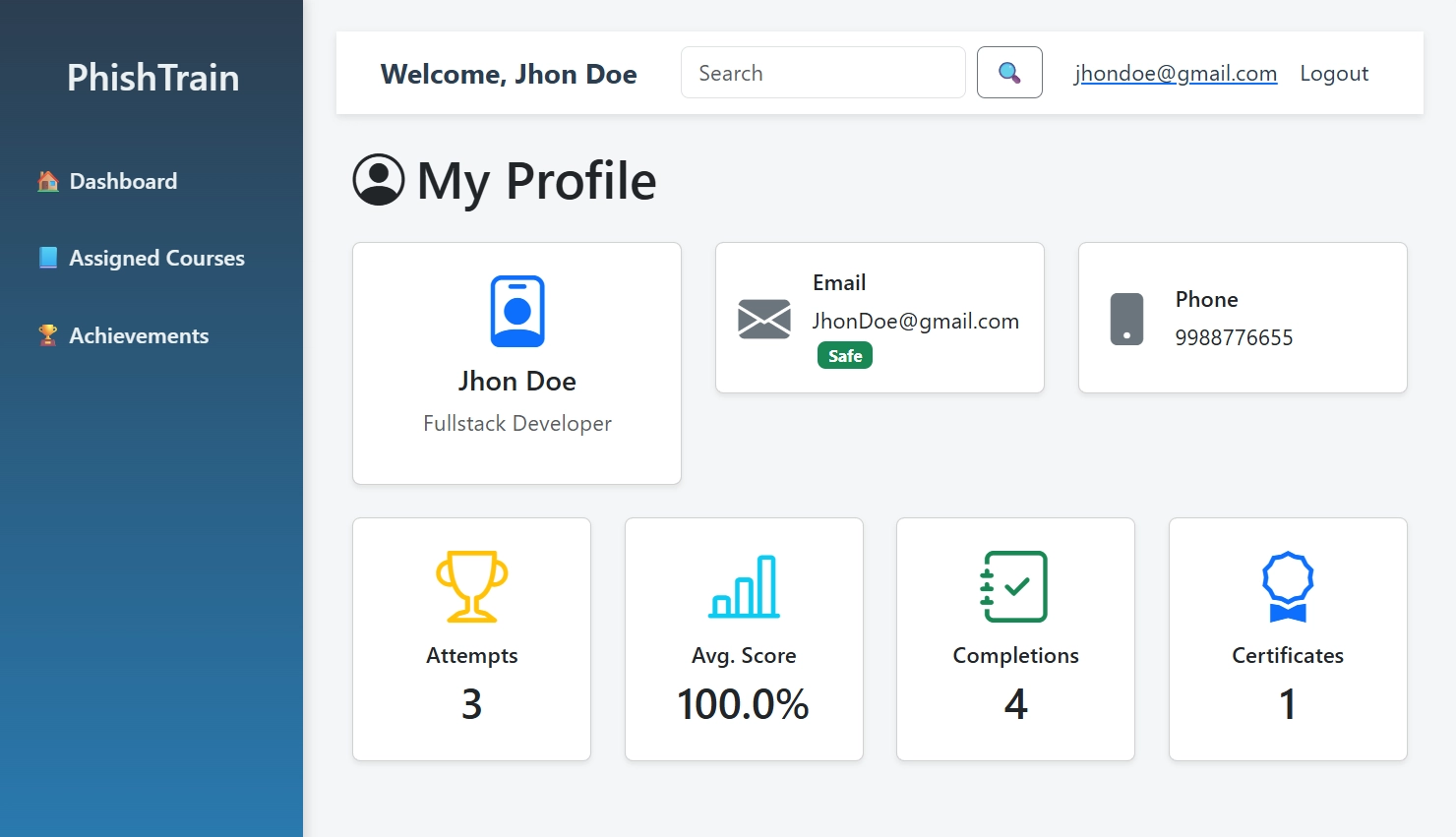Select the Dashboard house icon
Screen dimensions: 1456x837
click(x=46, y=180)
